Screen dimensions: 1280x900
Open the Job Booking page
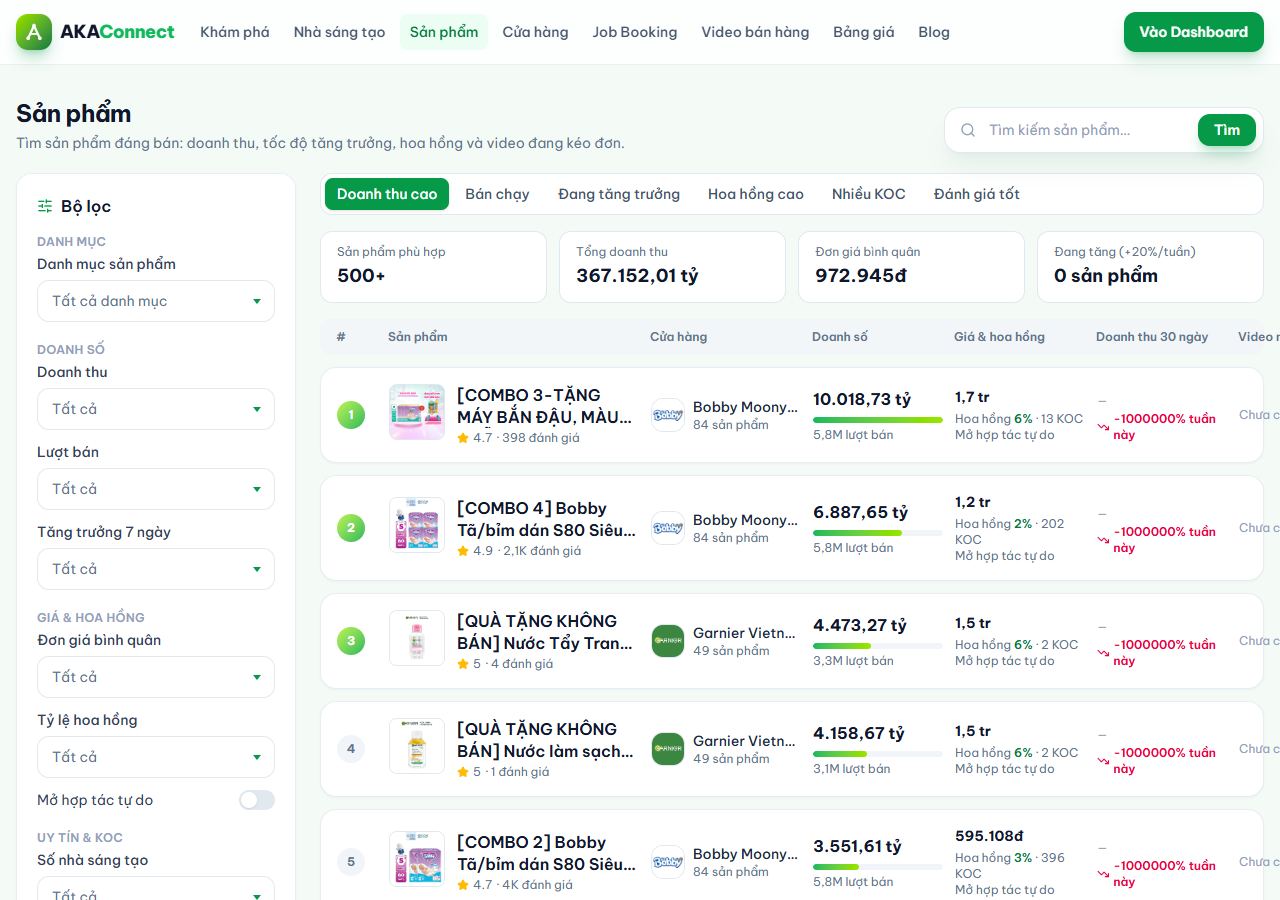(635, 32)
